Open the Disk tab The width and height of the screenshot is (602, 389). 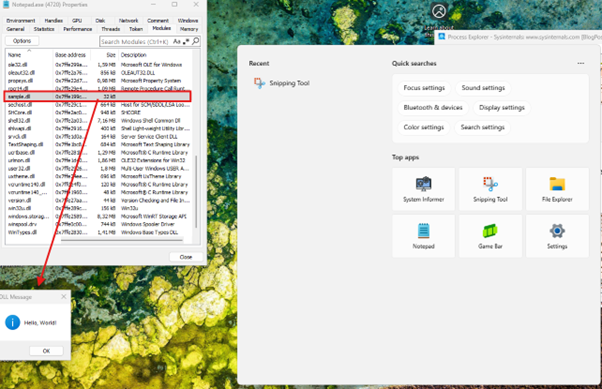(x=100, y=20)
